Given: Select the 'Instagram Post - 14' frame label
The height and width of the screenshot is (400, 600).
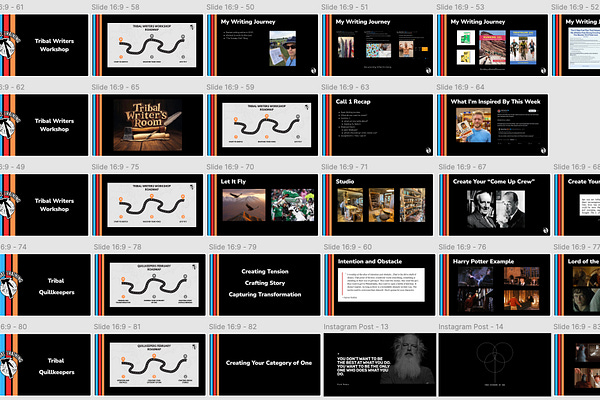Looking at the screenshot, I should 471,327.
